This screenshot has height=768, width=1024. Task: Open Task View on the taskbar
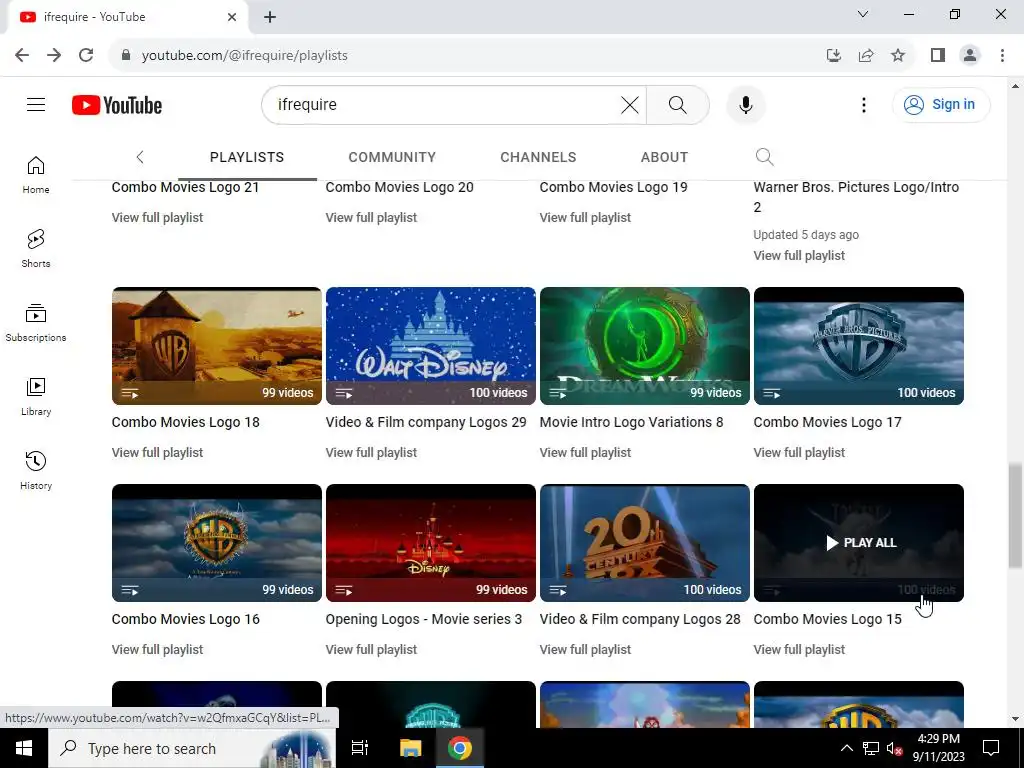pos(360,748)
